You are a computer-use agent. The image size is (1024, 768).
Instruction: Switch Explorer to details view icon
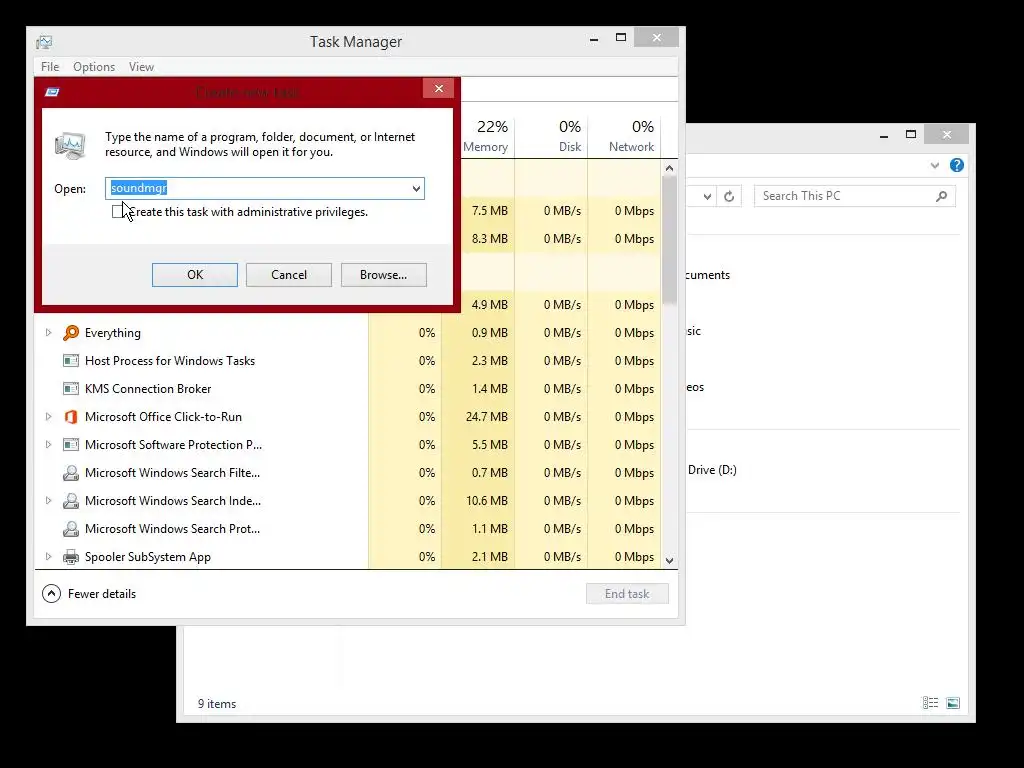tap(931, 703)
